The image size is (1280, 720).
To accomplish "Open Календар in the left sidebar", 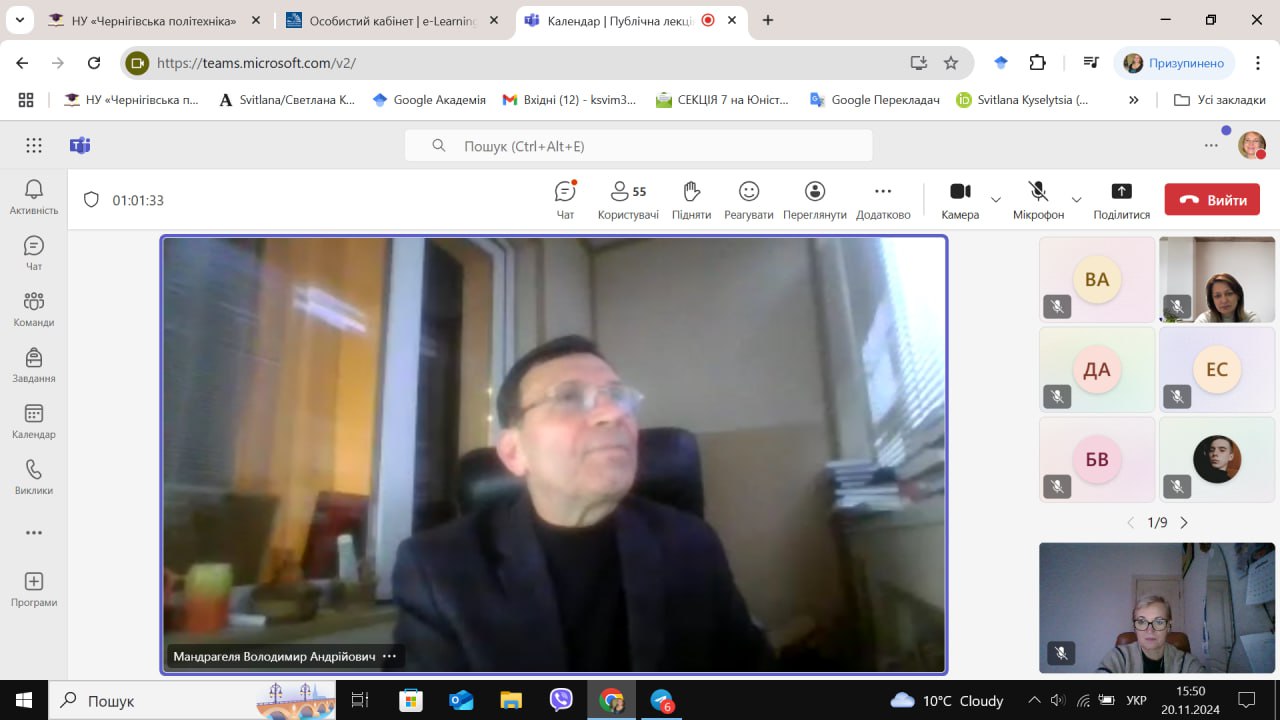I will [34, 421].
